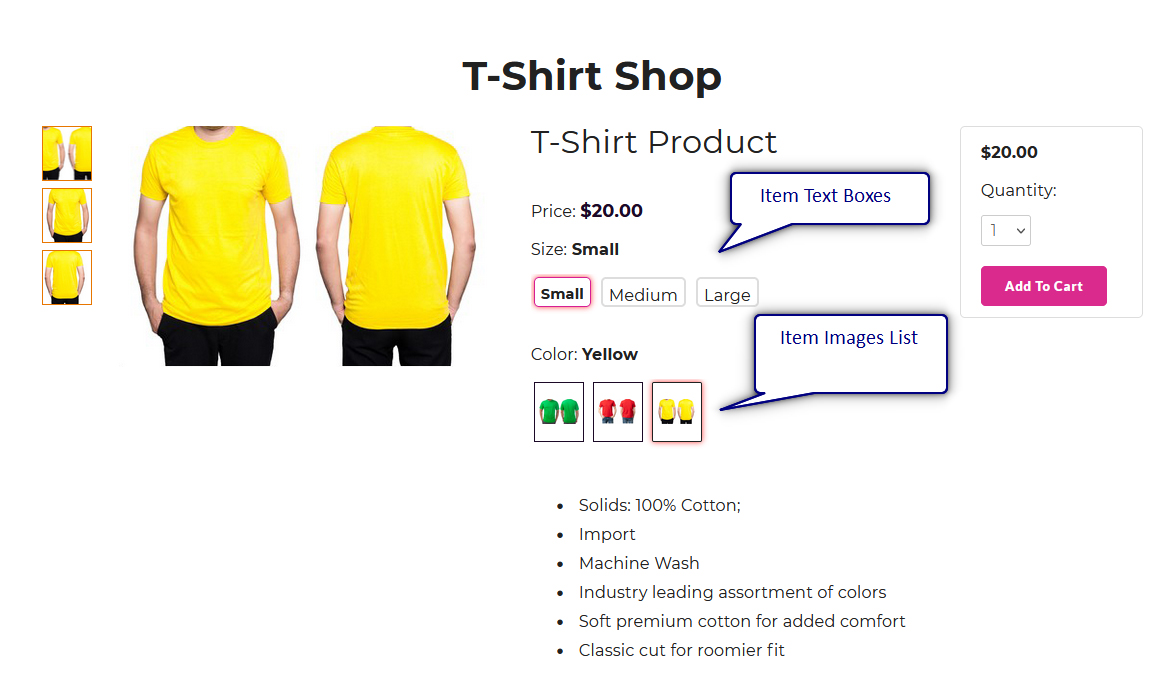Choose the Small size option
Viewport: 1149px width, 673px height.
point(562,293)
